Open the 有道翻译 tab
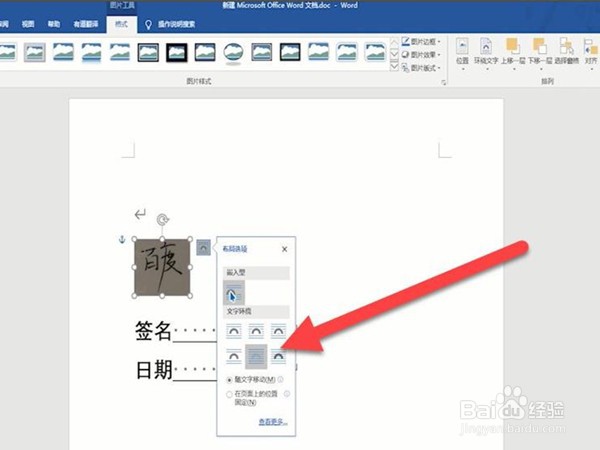Image resolution: width=600 pixels, height=450 pixels. pos(86,24)
